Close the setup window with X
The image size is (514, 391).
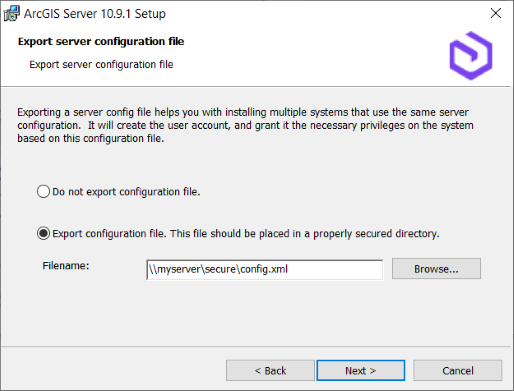coord(496,13)
